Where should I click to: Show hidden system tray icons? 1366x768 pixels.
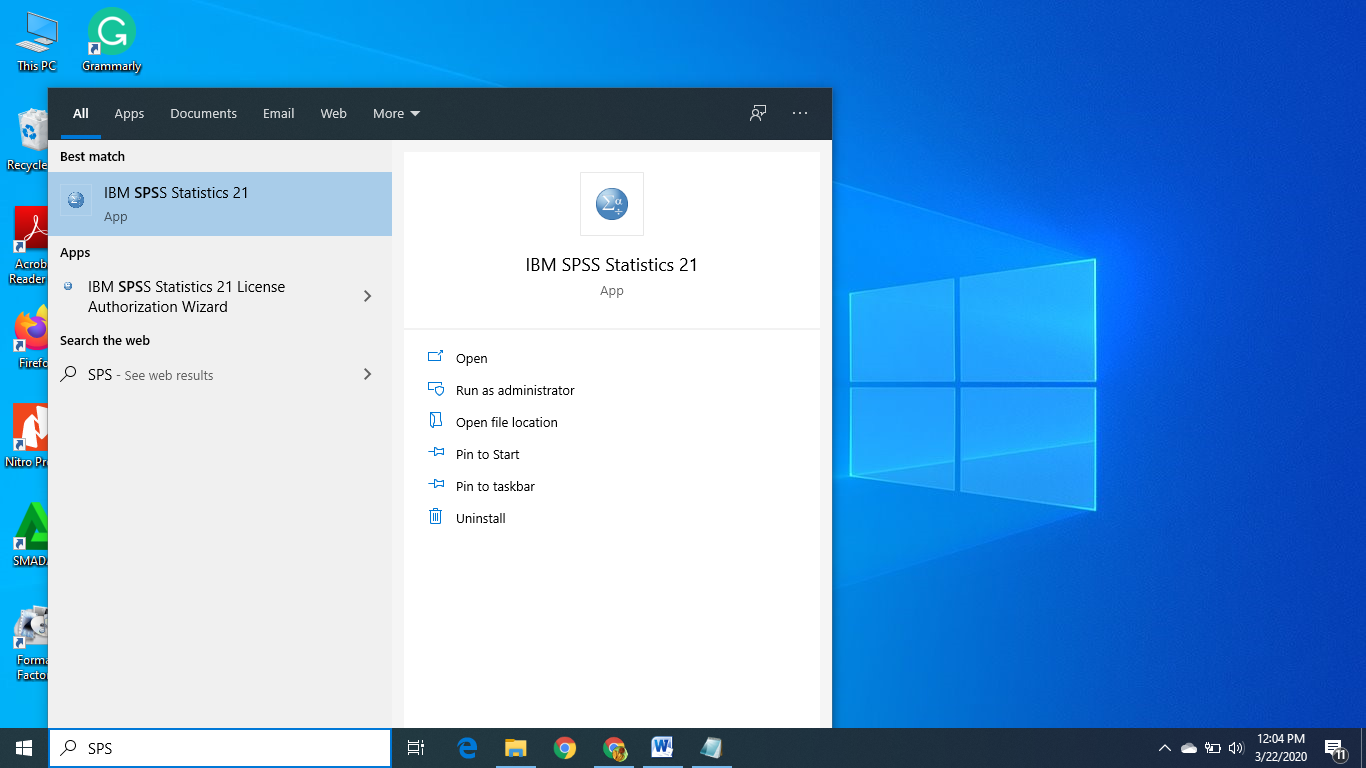pyautogui.click(x=1164, y=748)
